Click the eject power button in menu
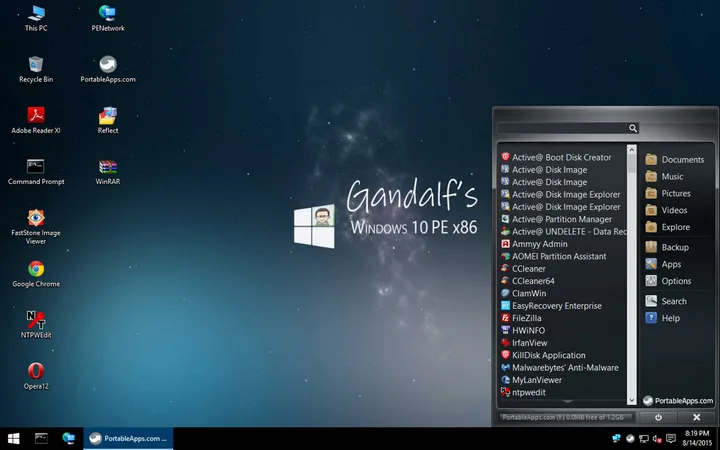720x450 pixels. click(x=658, y=417)
